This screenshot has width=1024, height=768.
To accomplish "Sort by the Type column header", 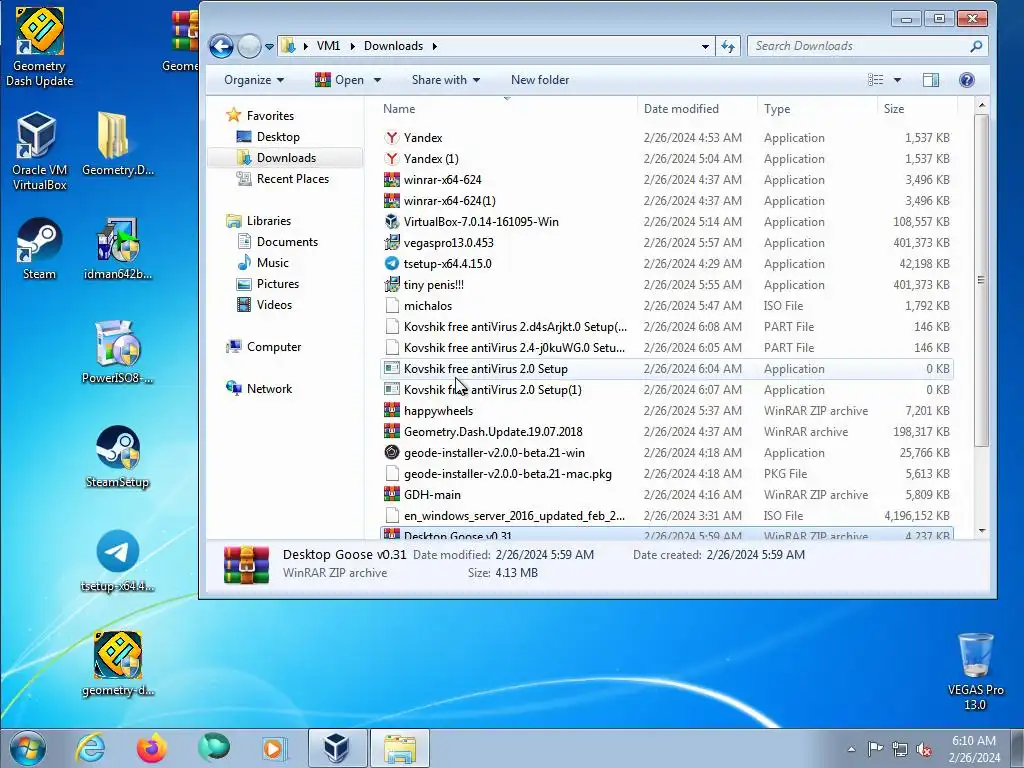I will pos(818,109).
